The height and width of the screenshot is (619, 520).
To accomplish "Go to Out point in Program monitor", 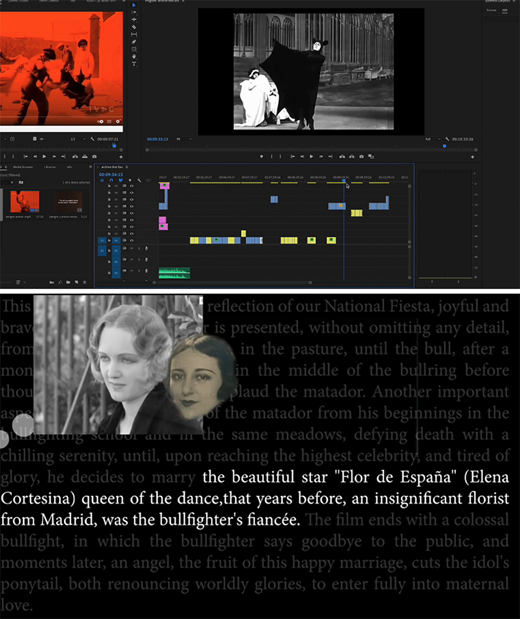I will [x=330, y=157].
